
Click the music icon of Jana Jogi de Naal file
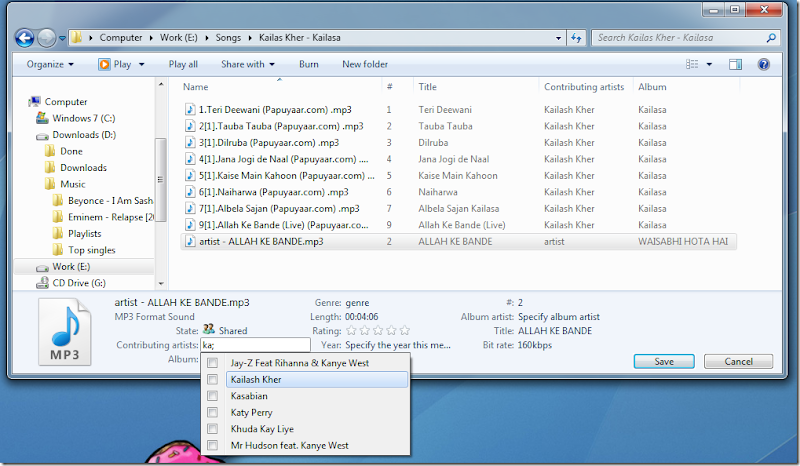(190, 159)
